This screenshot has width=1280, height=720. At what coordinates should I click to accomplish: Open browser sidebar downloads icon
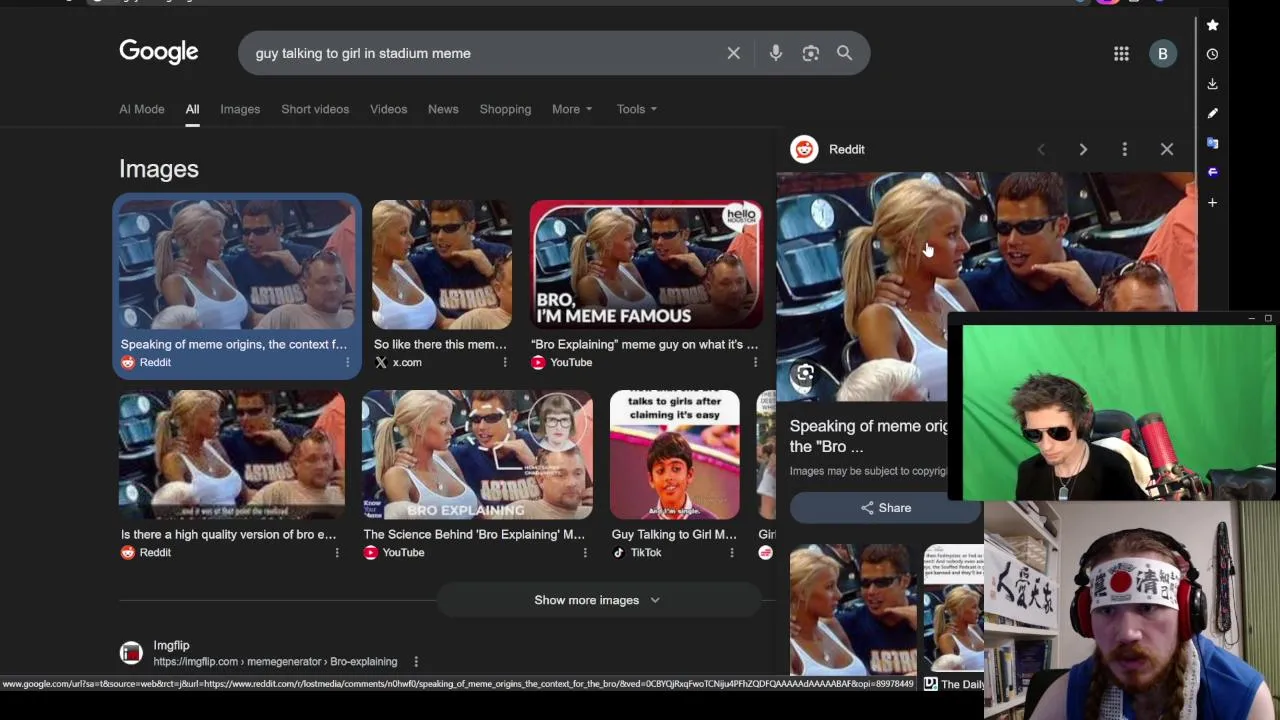(1212, 84)
